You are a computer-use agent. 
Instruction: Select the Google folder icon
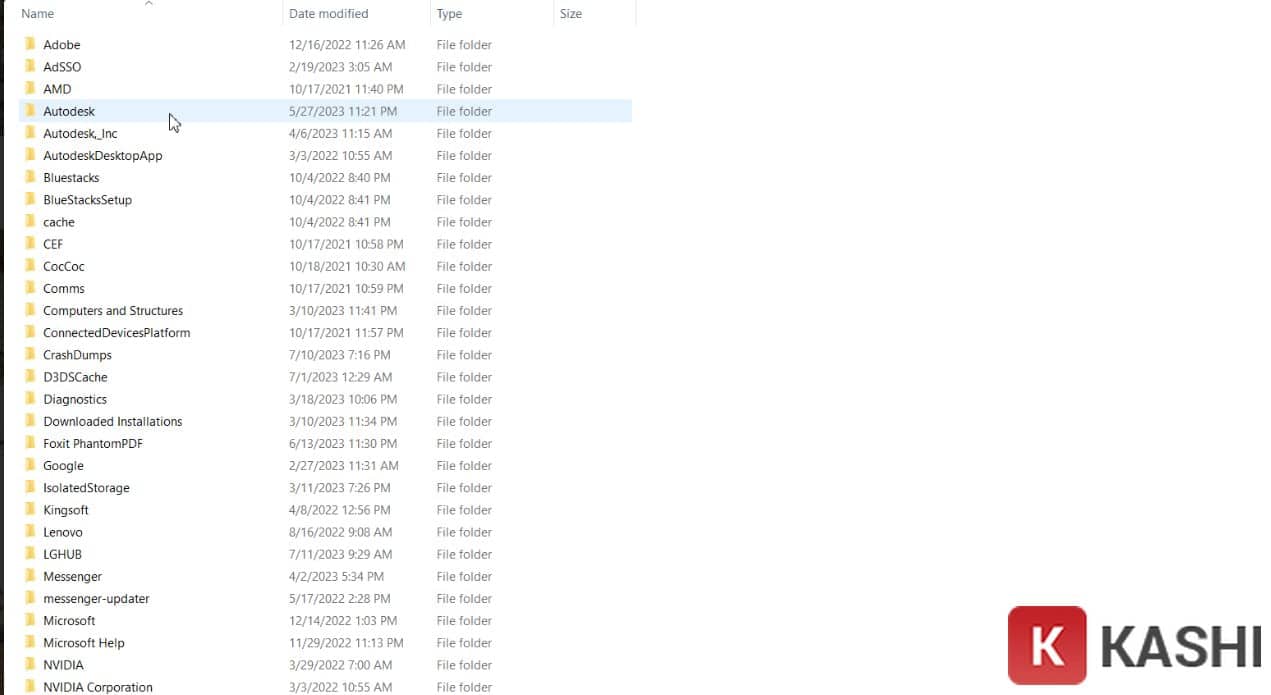30,466
